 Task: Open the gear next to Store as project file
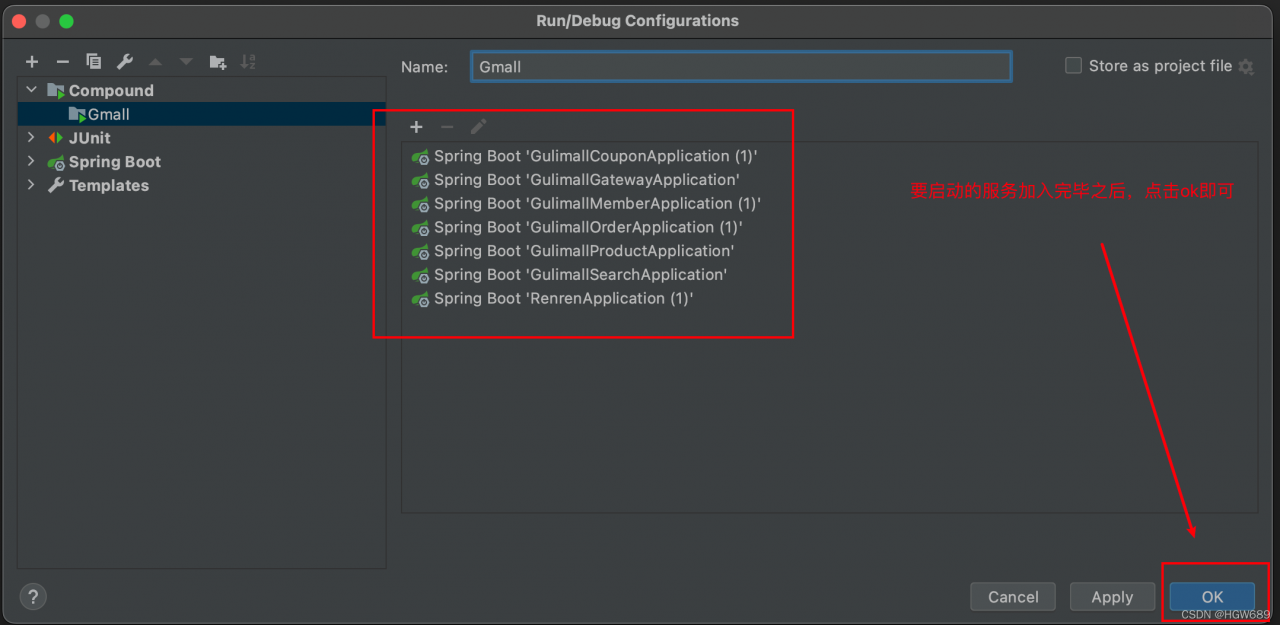(1246, 67)
